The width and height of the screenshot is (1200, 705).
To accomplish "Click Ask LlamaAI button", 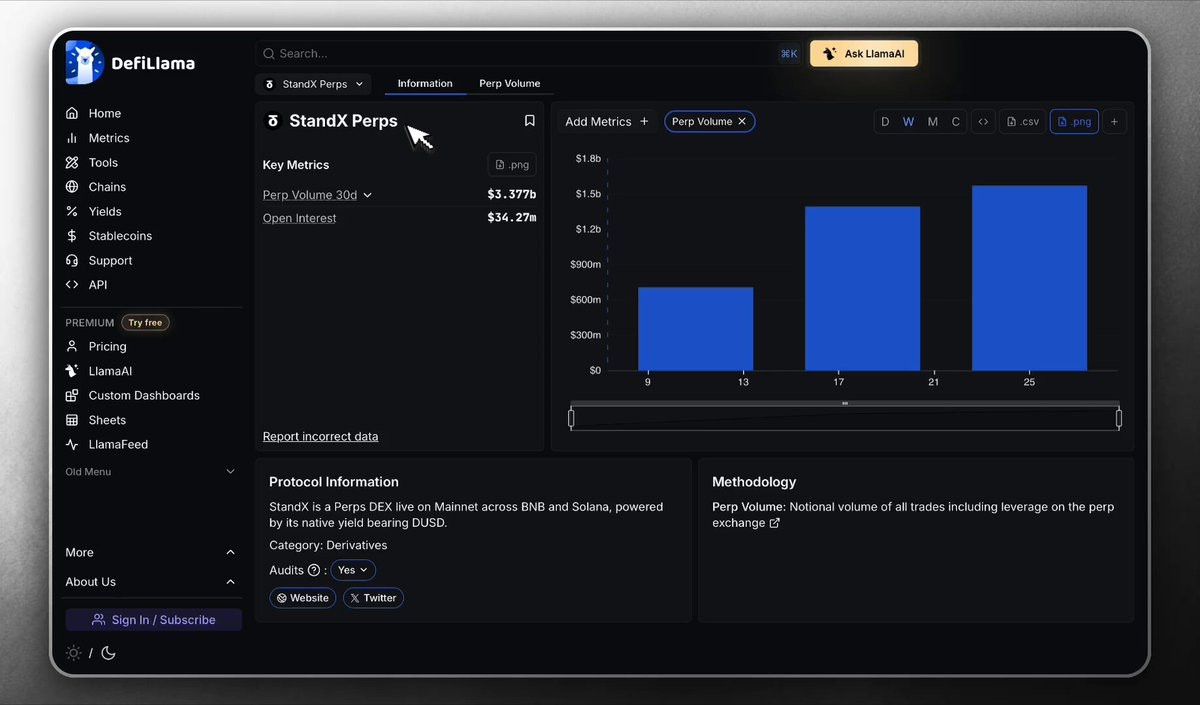I will (x=864, y=54).
